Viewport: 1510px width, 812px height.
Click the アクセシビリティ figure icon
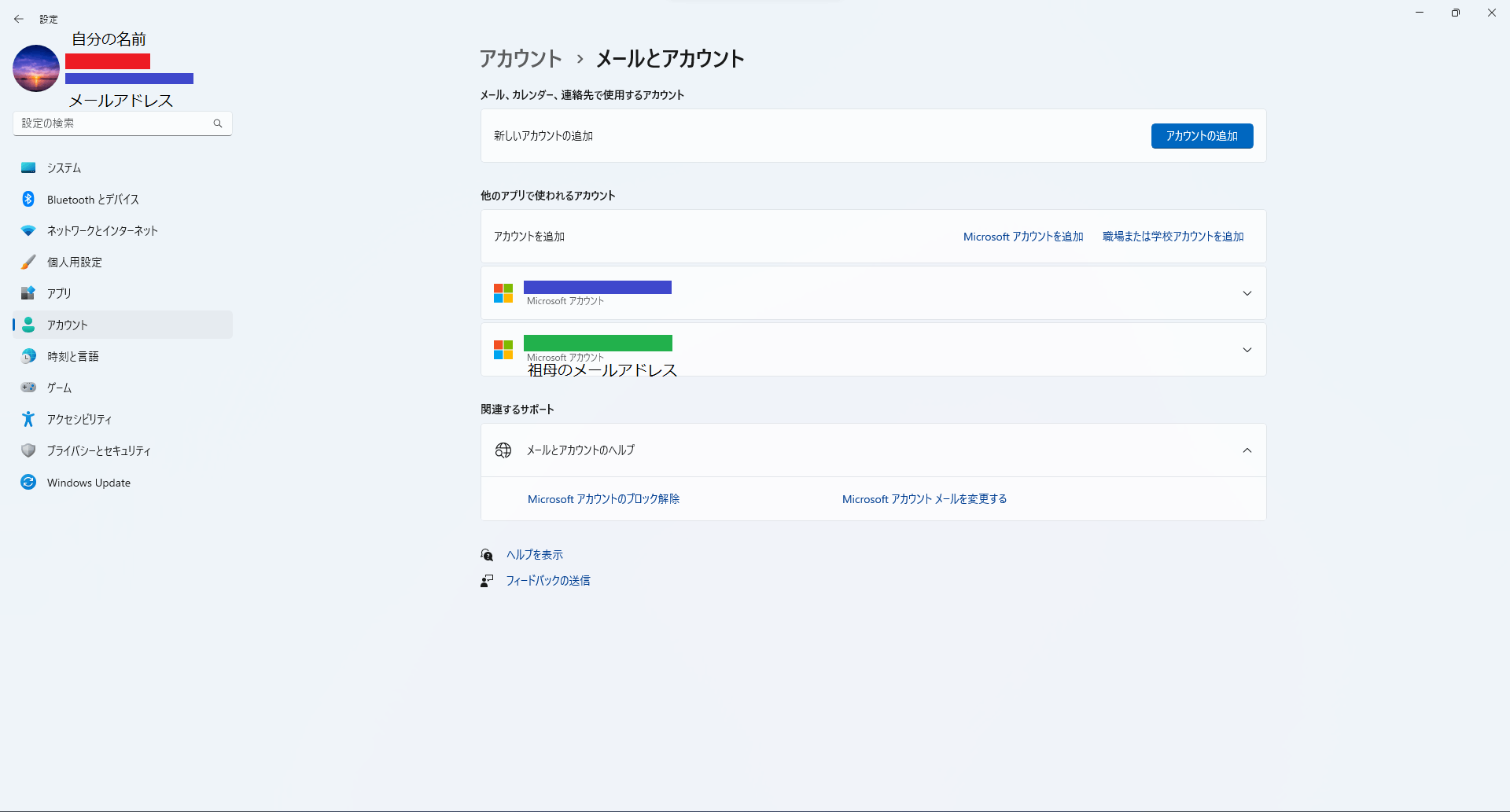(28, 419)
